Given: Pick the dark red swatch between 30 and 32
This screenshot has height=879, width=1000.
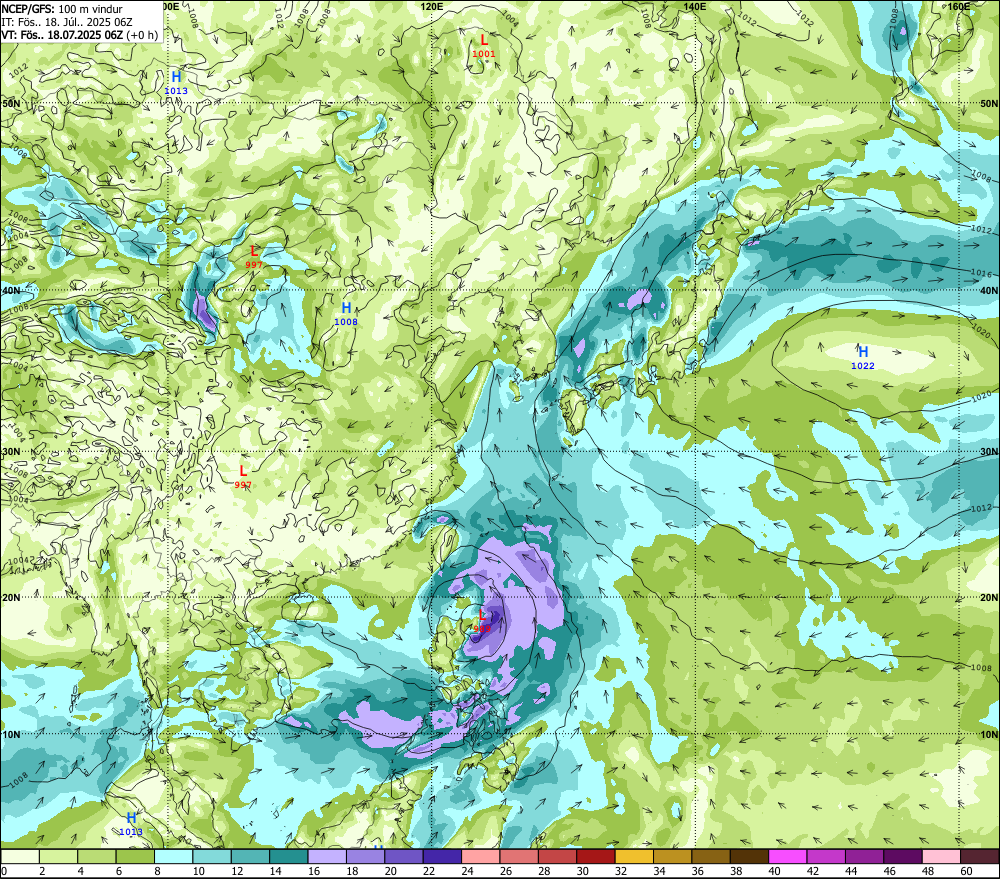Looking at the screenshot, I should [x=596, y=856].
